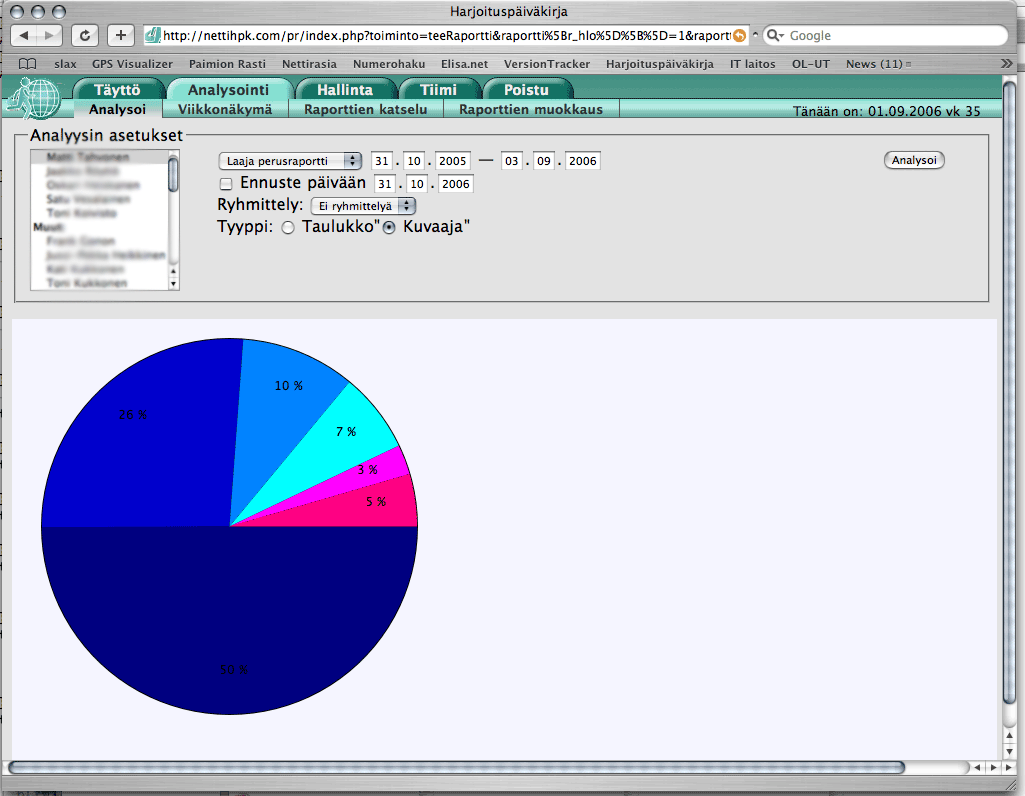Image resolution: width=1025 pixels, height=796 pixels.
Task: Open the Tiimi tab
Action: 438,90
